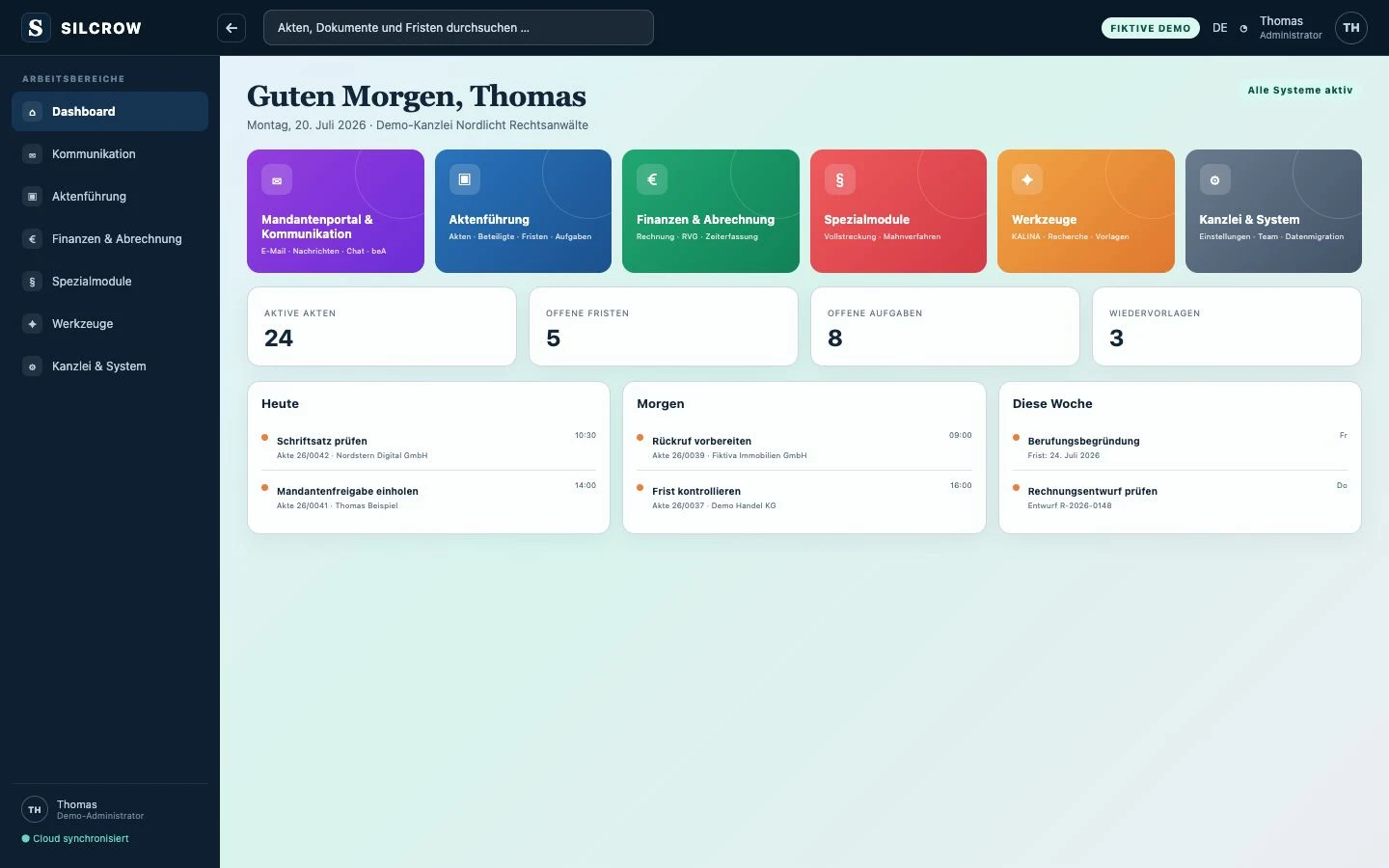Open the Schriftsatz prüfen task

click(x=428, y=448)
